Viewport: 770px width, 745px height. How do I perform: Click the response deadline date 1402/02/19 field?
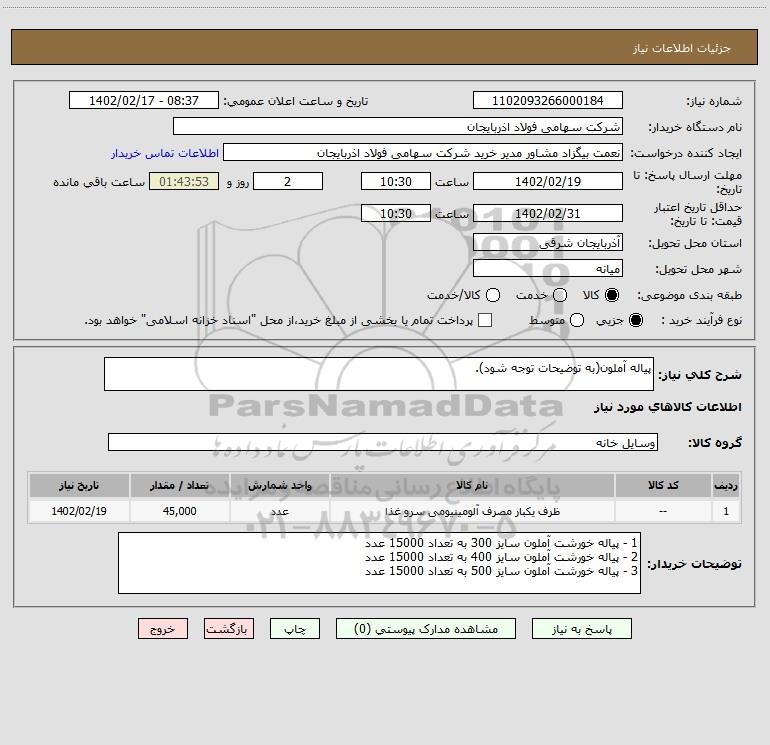(548, 181)
